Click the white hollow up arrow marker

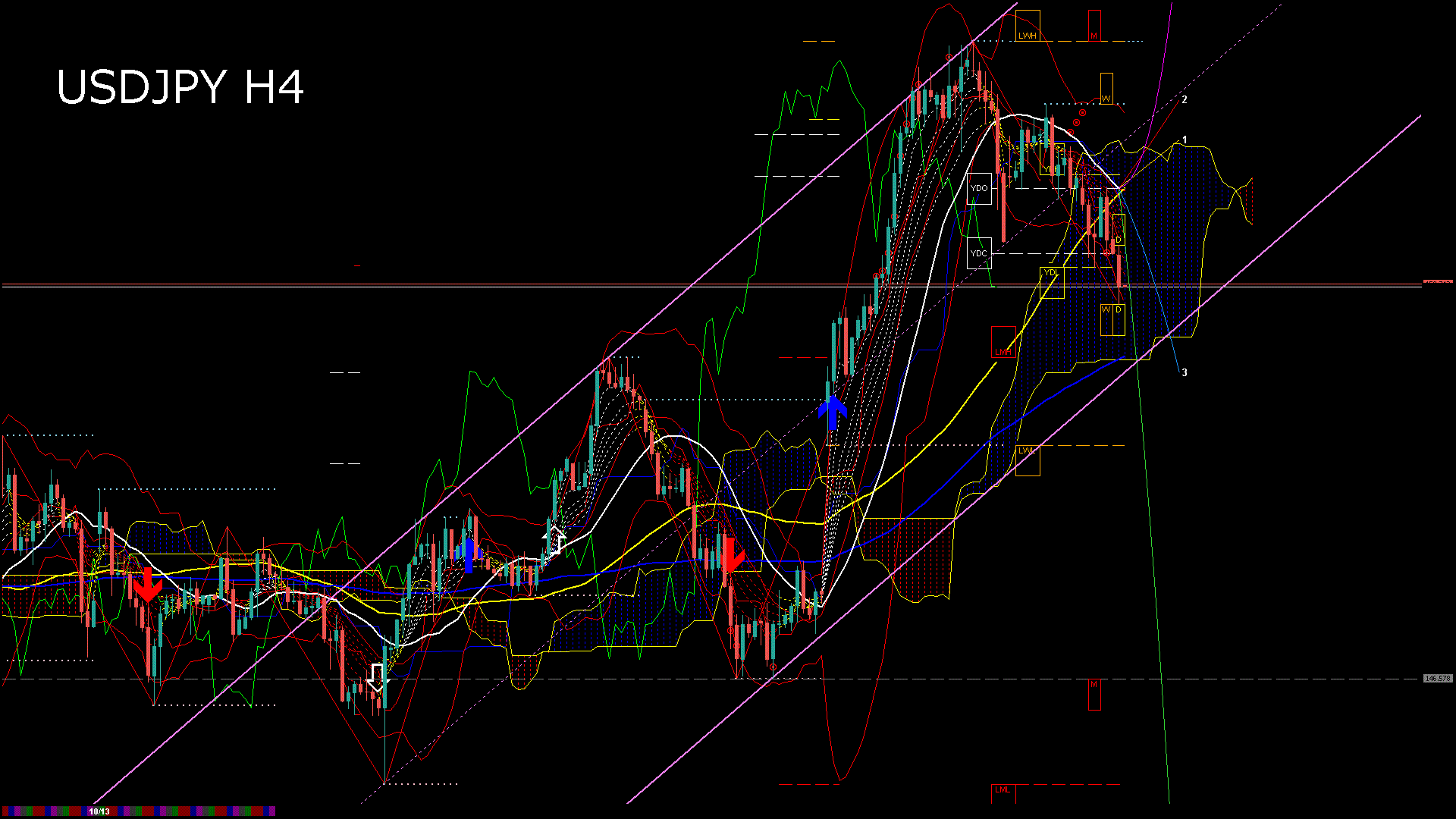click(554, 540)
